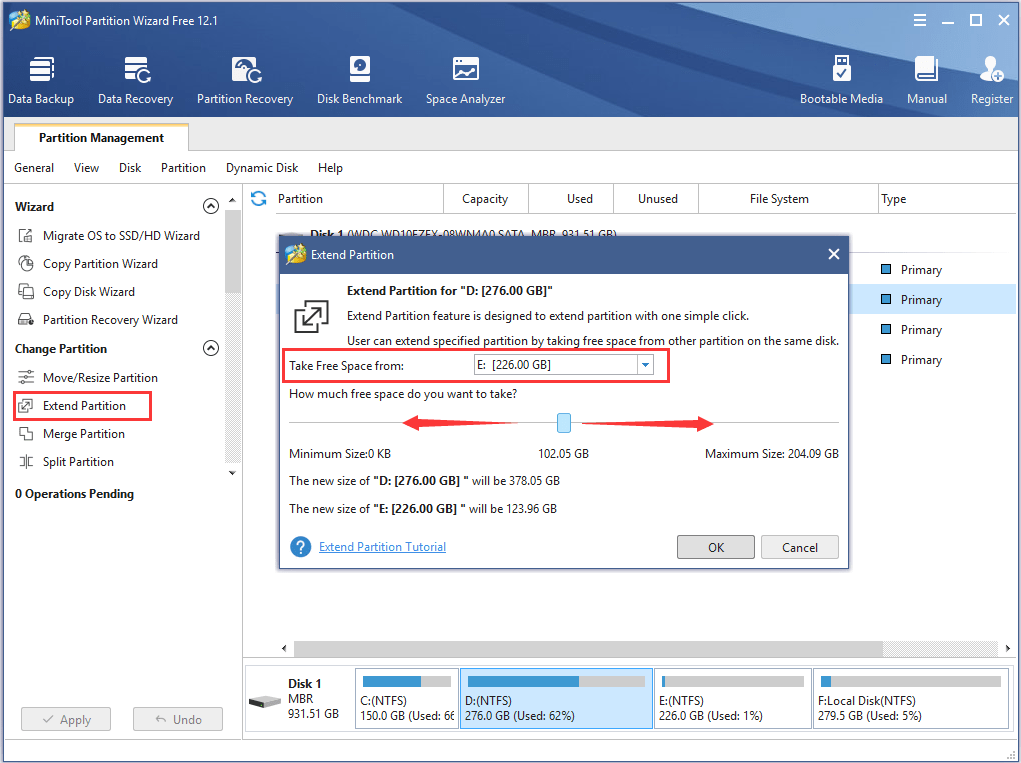Image resolution: width=1021 pixels, height=763 pixels.
Task: Sort by the Capacity column header
Action: coord(485,199)
